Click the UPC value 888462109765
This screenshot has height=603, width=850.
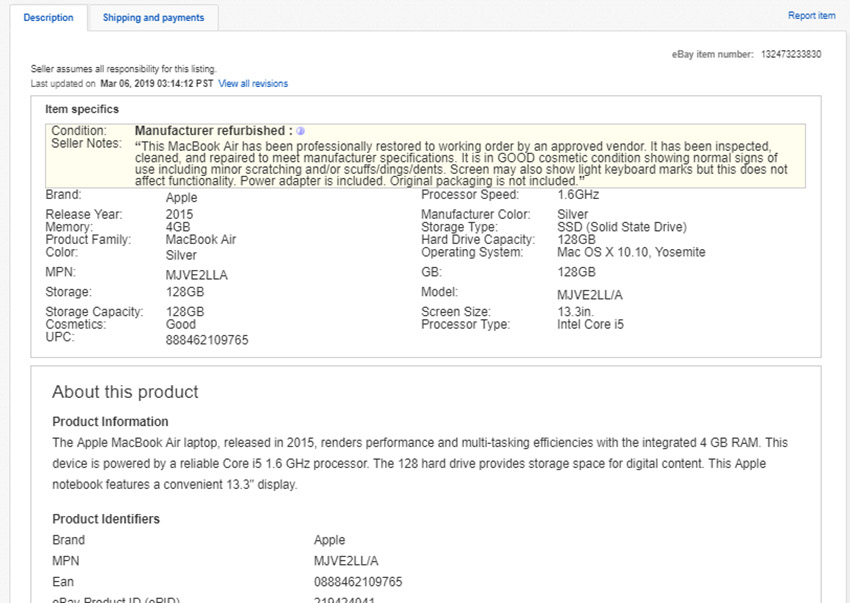pos(207,340)
